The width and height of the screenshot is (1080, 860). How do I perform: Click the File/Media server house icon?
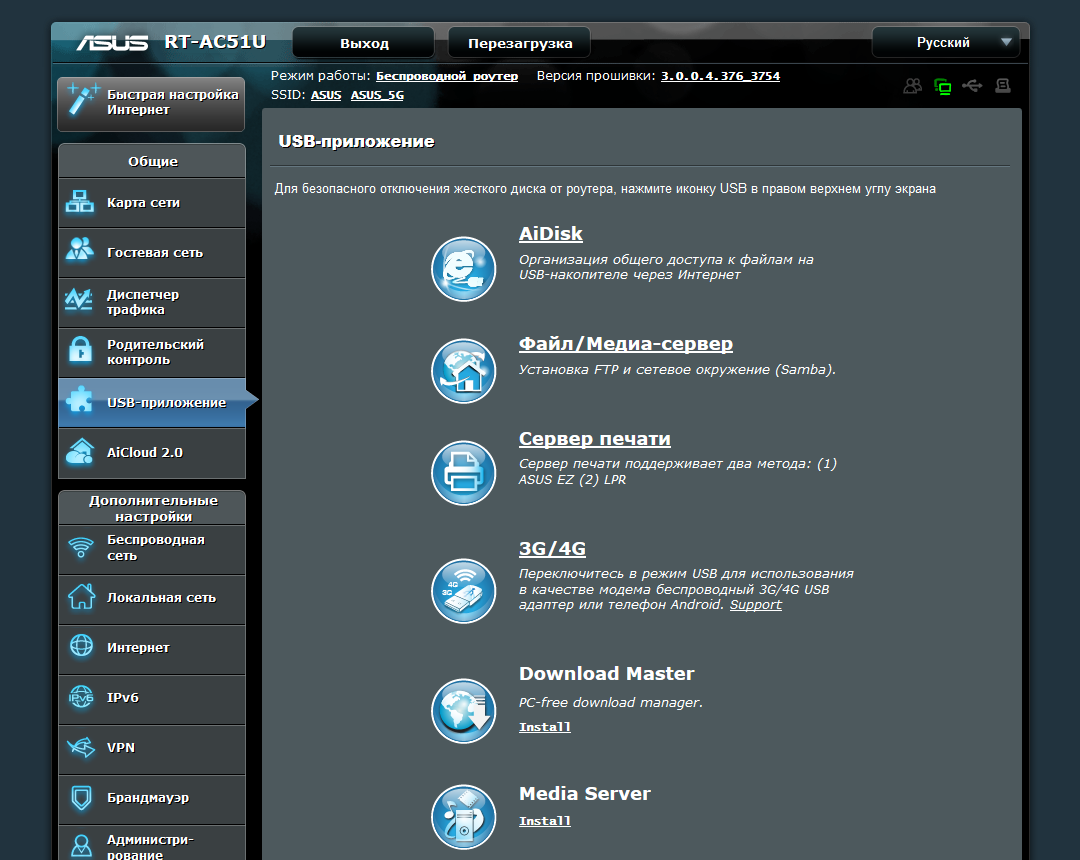(464, 371)
